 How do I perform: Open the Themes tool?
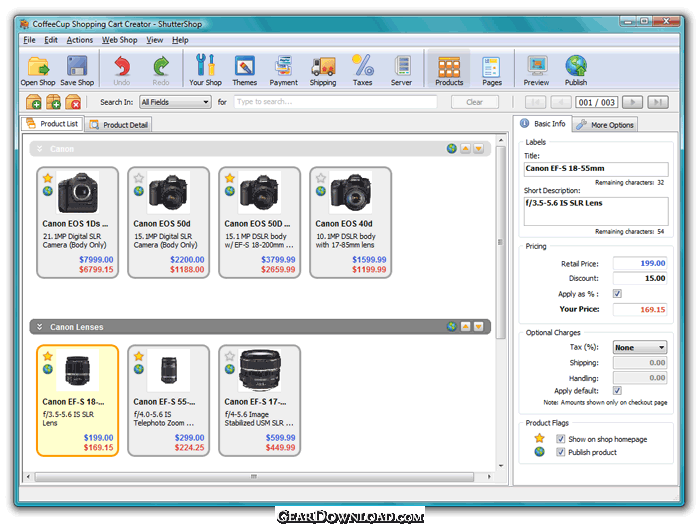(x=245, y=70)
